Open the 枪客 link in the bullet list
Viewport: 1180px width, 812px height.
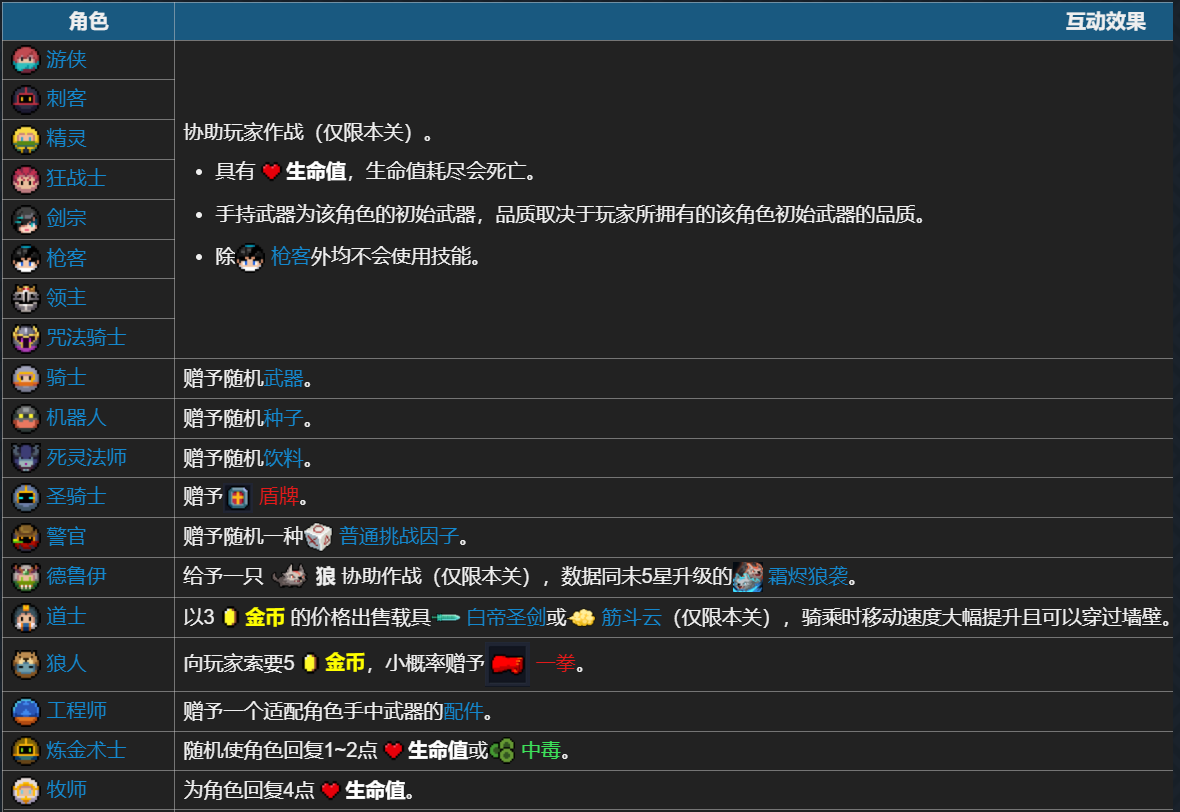coord(290,256)
